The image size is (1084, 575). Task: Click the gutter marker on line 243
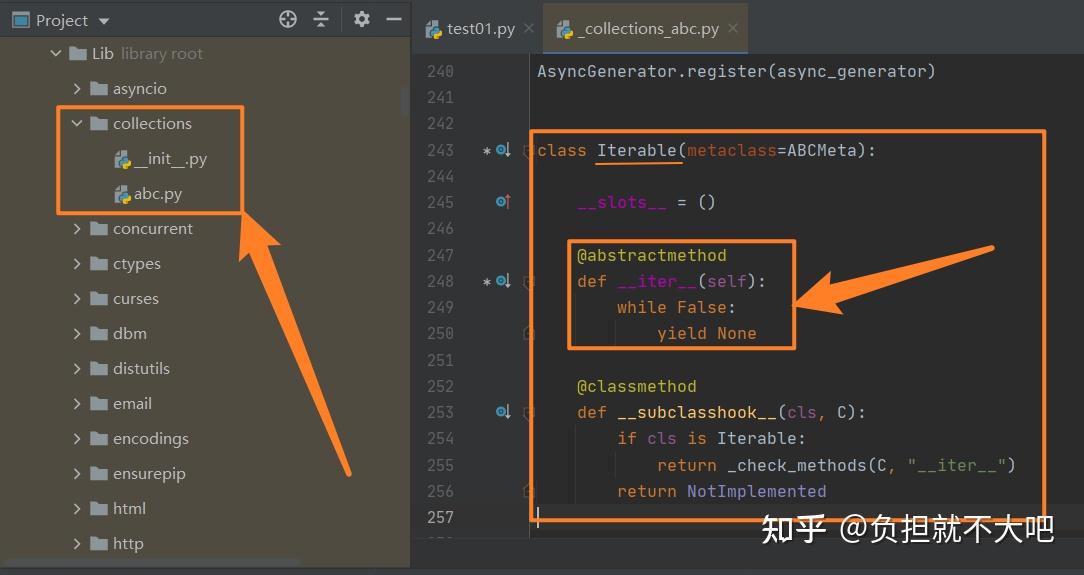pyautogui.click(x=503, y=150)
